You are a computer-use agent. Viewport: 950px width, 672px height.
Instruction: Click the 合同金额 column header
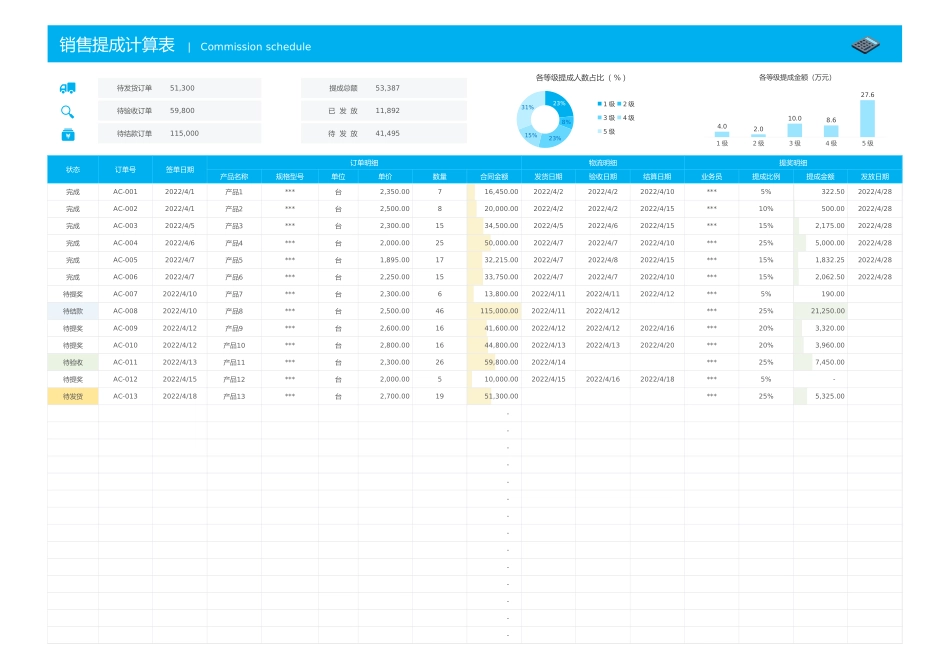(494, 176)
